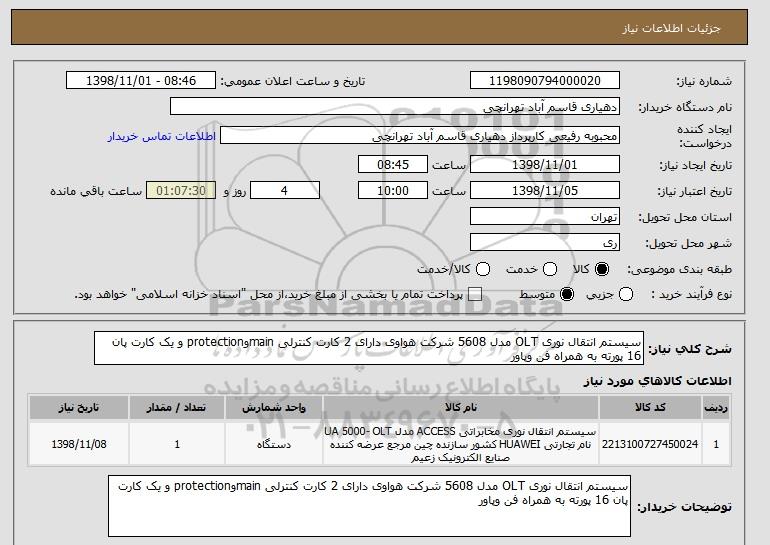Viewport: 770px width, 545px height.
Task: Click the buyer notes text area
Action: [369, 506]
